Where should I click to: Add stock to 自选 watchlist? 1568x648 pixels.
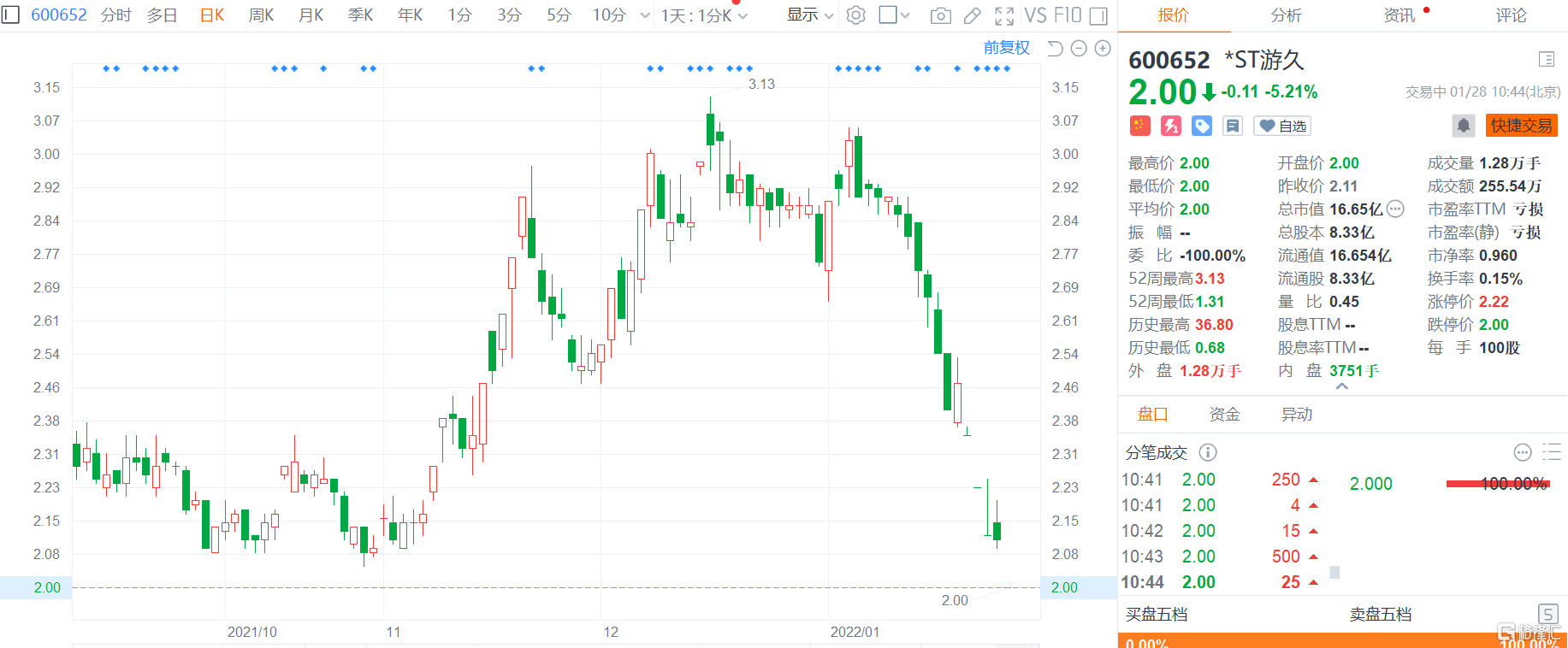(1282, 126)
